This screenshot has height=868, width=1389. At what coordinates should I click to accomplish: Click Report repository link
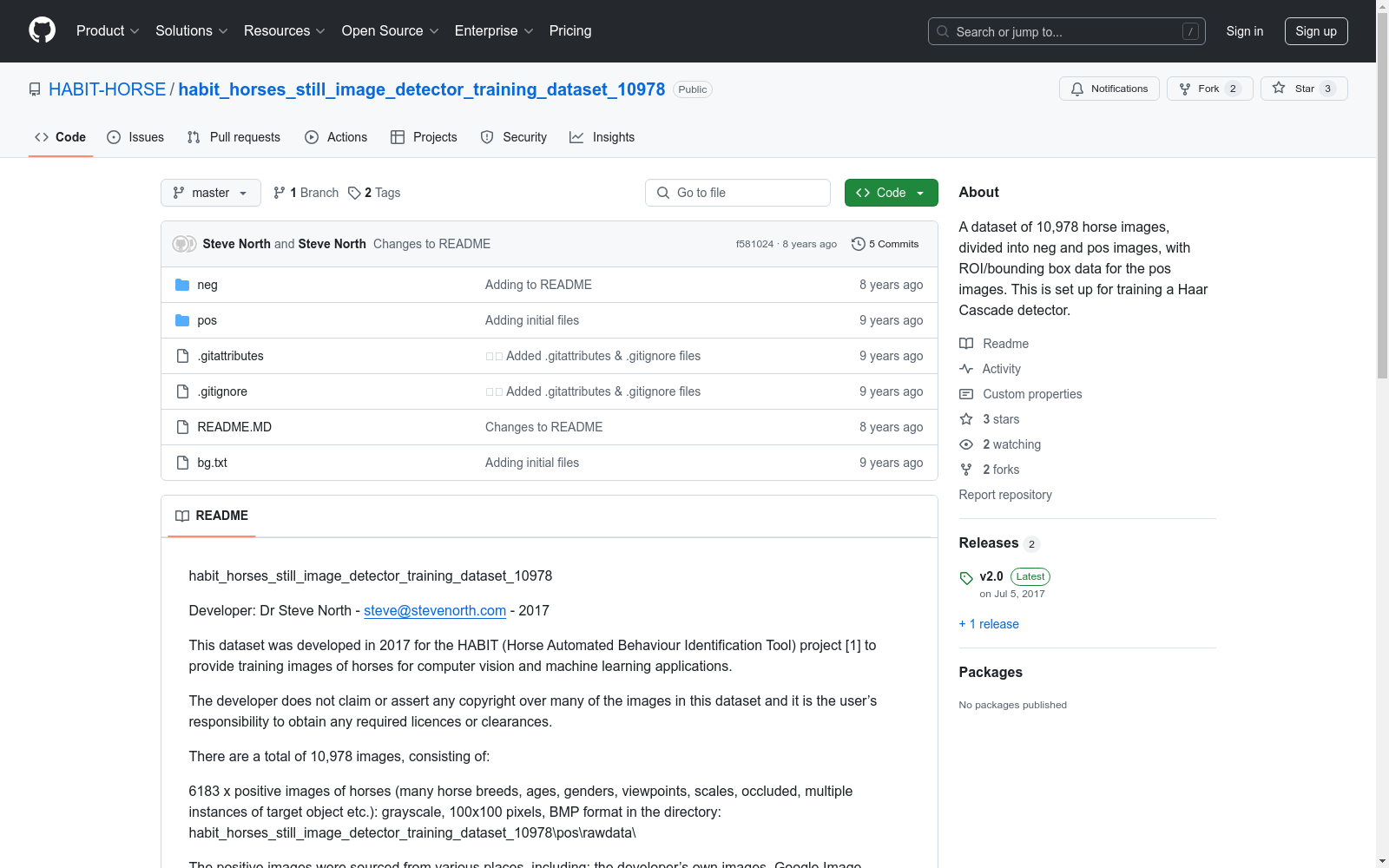pyautogui.click(x=1005, y=495)
